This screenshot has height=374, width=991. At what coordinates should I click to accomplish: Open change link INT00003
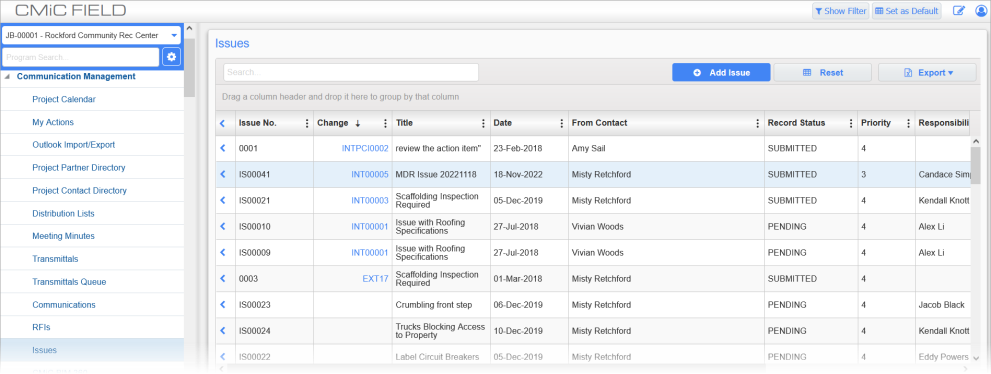pos(370,200)
